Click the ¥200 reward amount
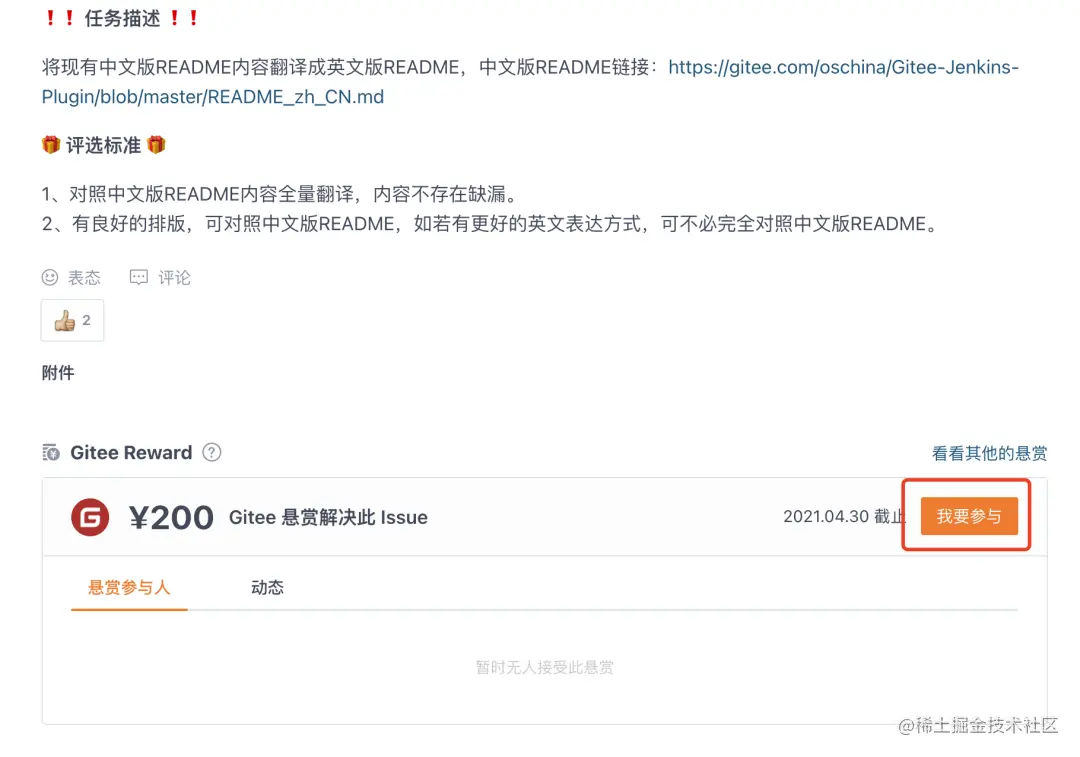 point(170,517)
